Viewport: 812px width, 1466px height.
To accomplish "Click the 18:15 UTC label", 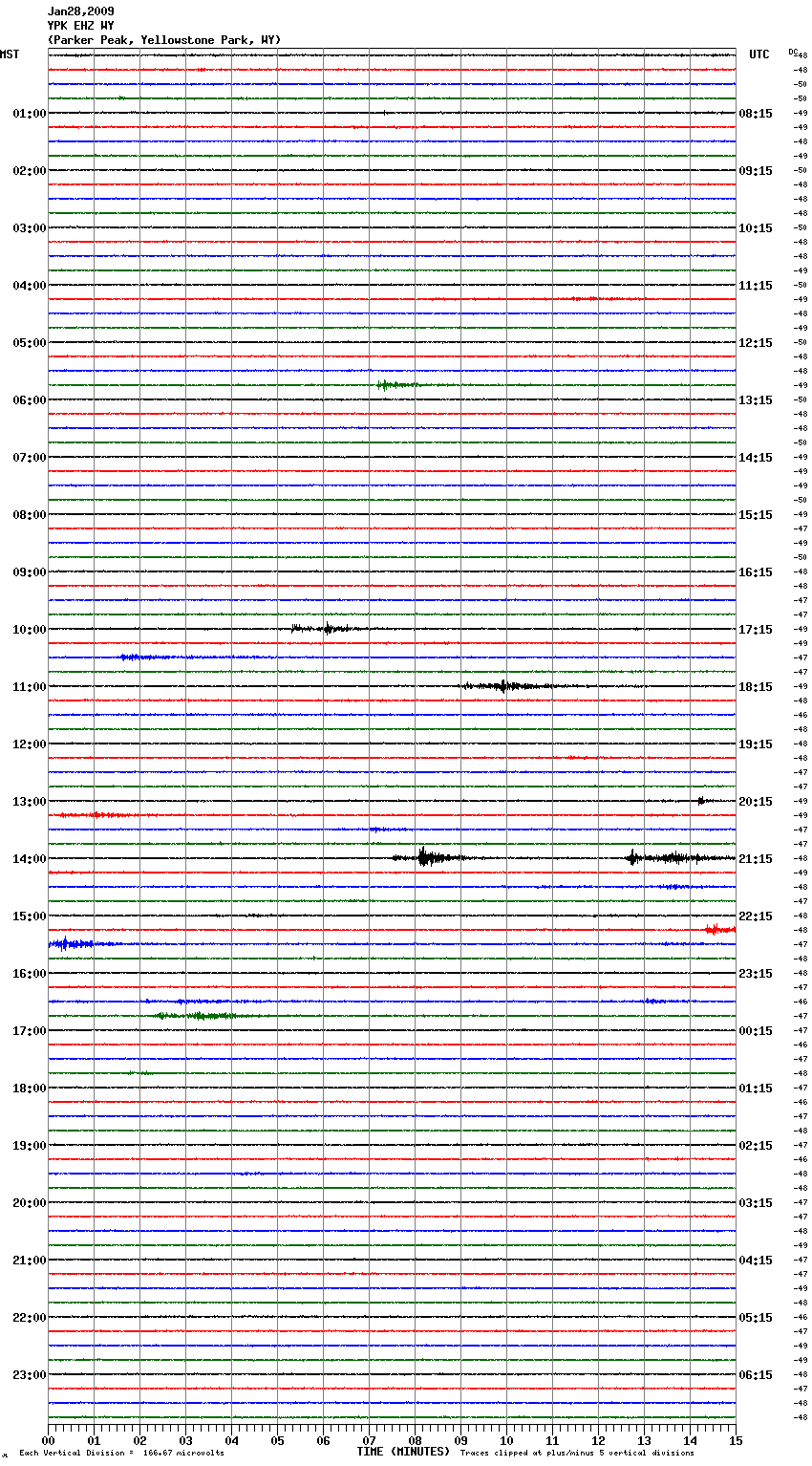I will pyautogui.click(x=756, y=687).
